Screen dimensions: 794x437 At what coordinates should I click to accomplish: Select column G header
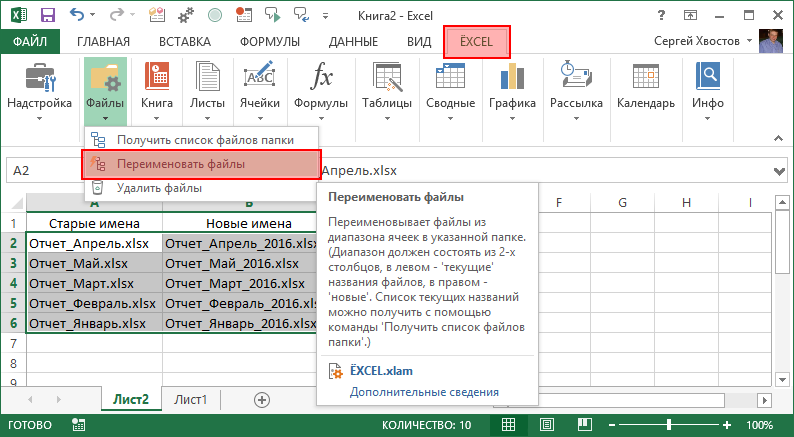tap(622, 203)
